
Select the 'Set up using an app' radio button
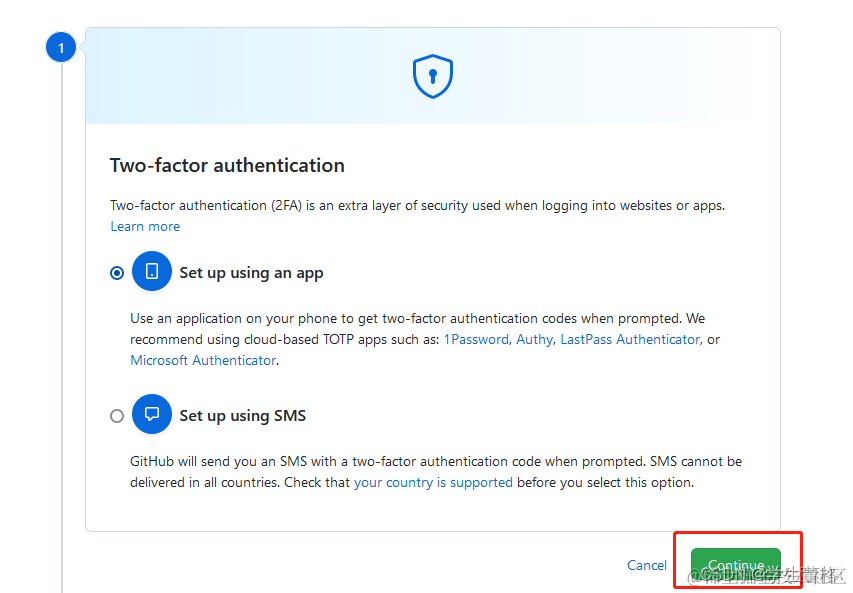tap(117, 273)
